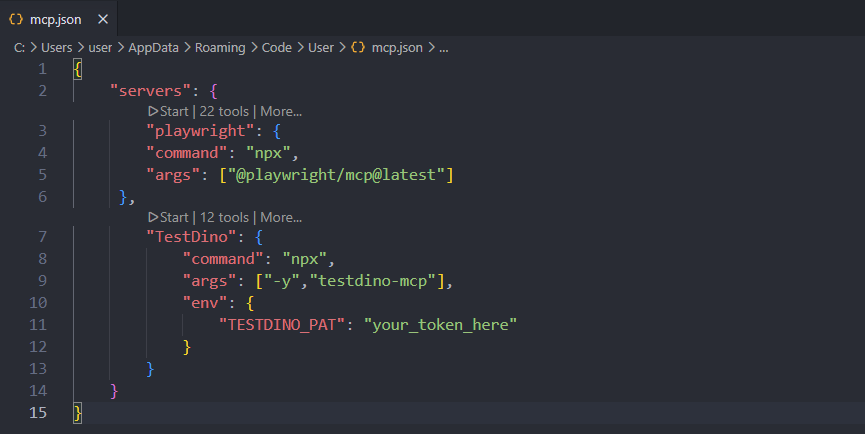The width and height of the screenshot is (865, 434).
Task: Expand More... options for the playwright server
Action: (281, 111)
